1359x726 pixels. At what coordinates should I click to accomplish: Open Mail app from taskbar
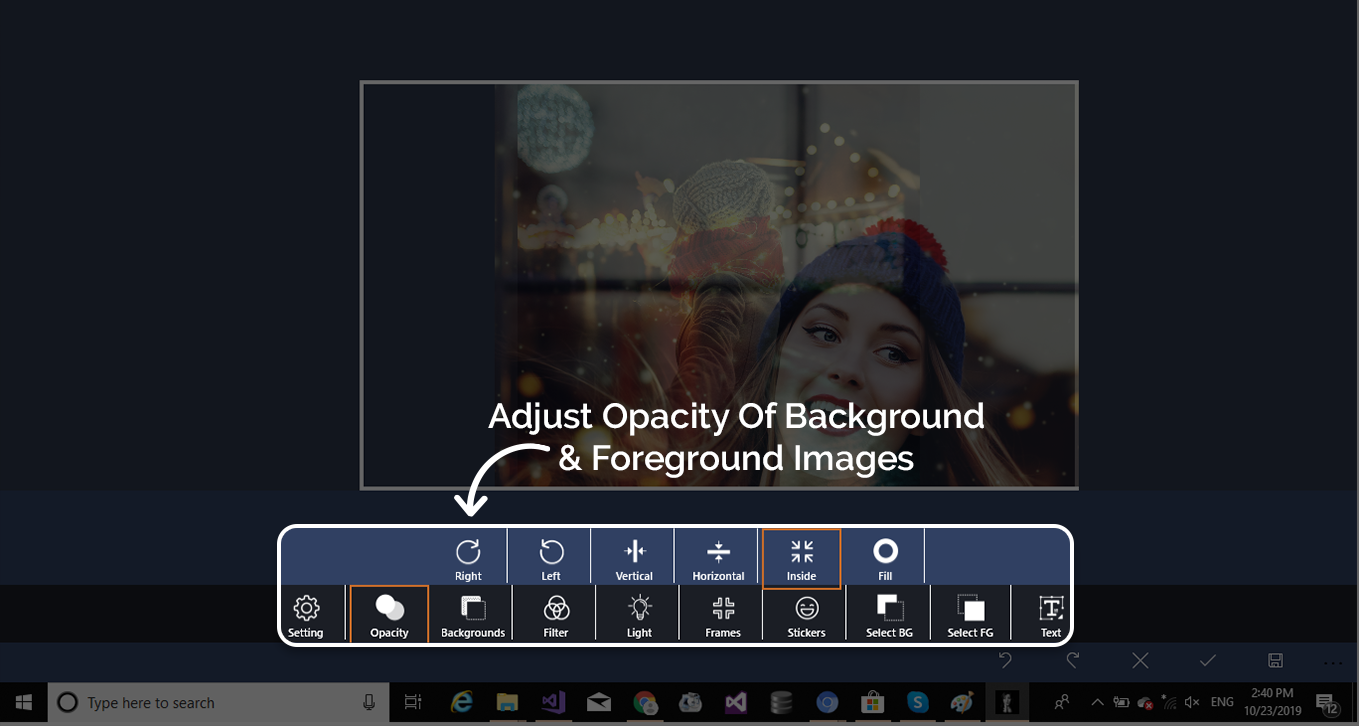tap(599, 703)
